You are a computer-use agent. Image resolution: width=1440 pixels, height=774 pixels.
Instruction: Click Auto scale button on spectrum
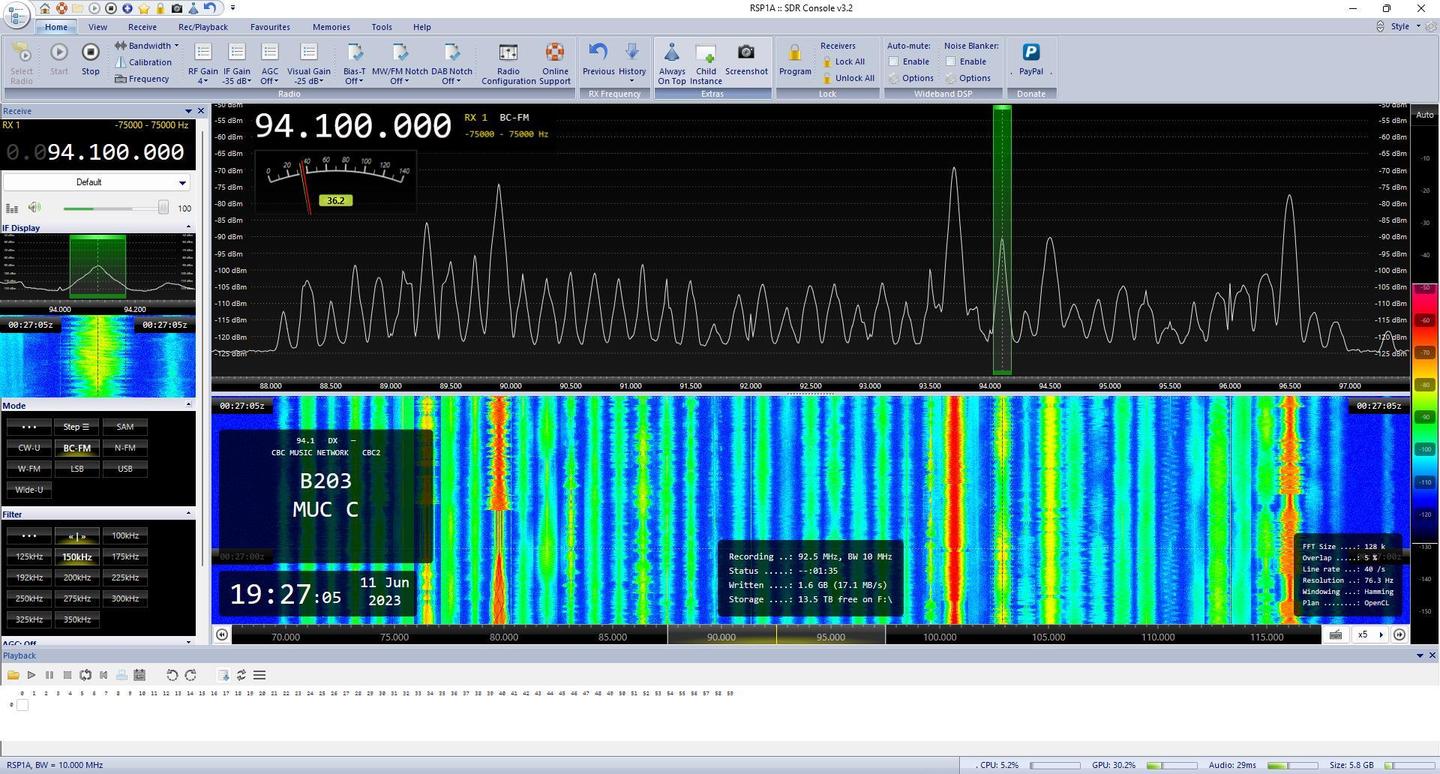(1425, 115)
